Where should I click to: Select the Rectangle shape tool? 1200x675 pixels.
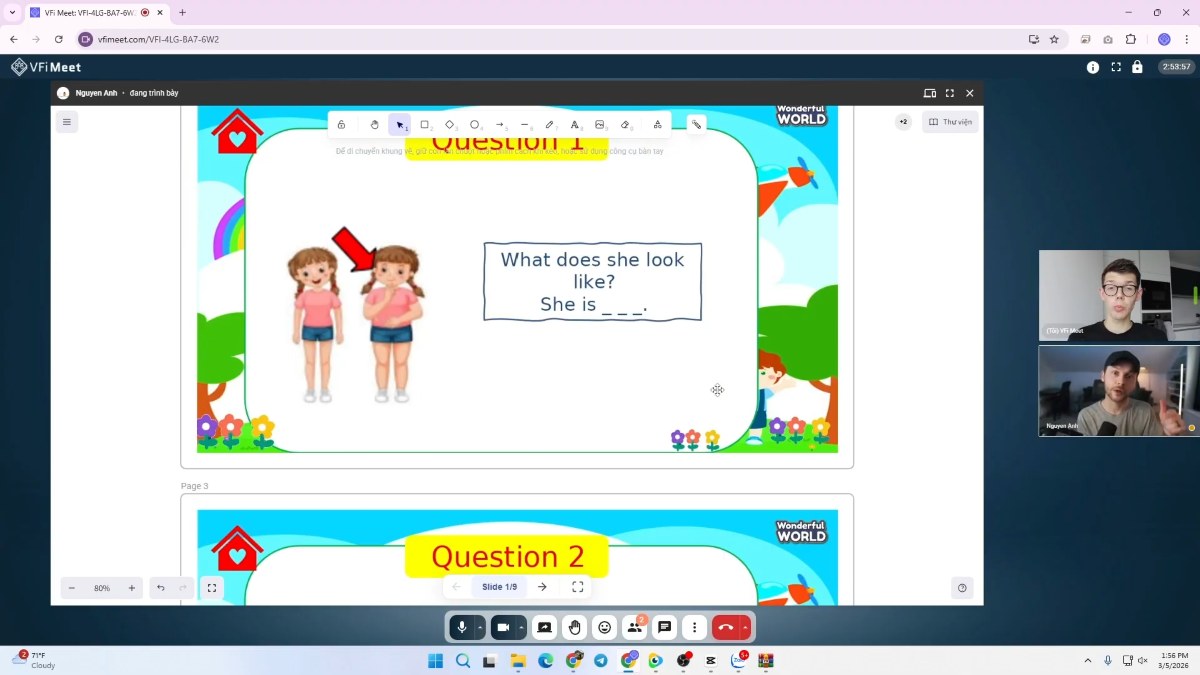click(x=424, y=125)
